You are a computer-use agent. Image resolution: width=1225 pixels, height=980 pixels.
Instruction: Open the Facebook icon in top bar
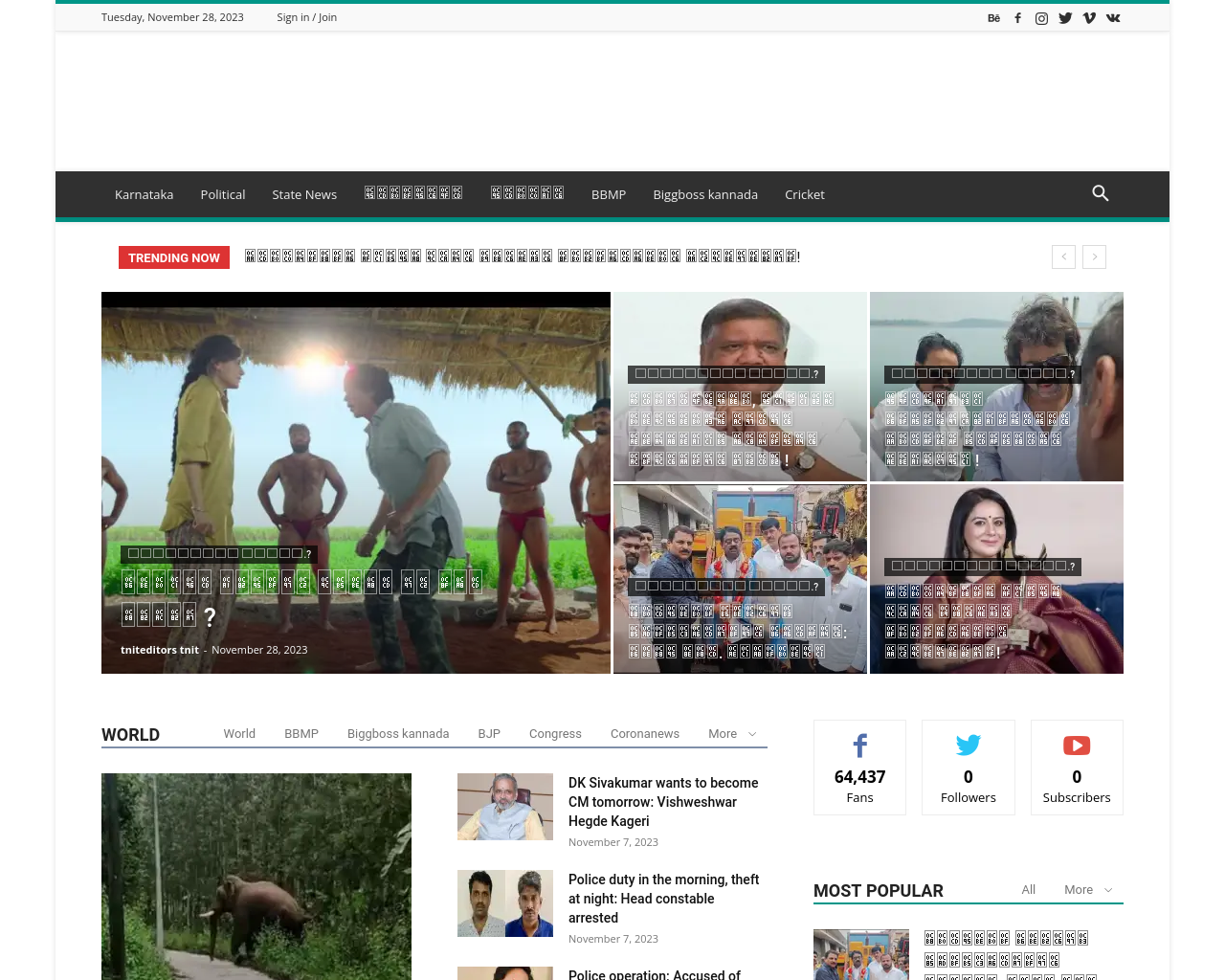[x=1017, y=18]
